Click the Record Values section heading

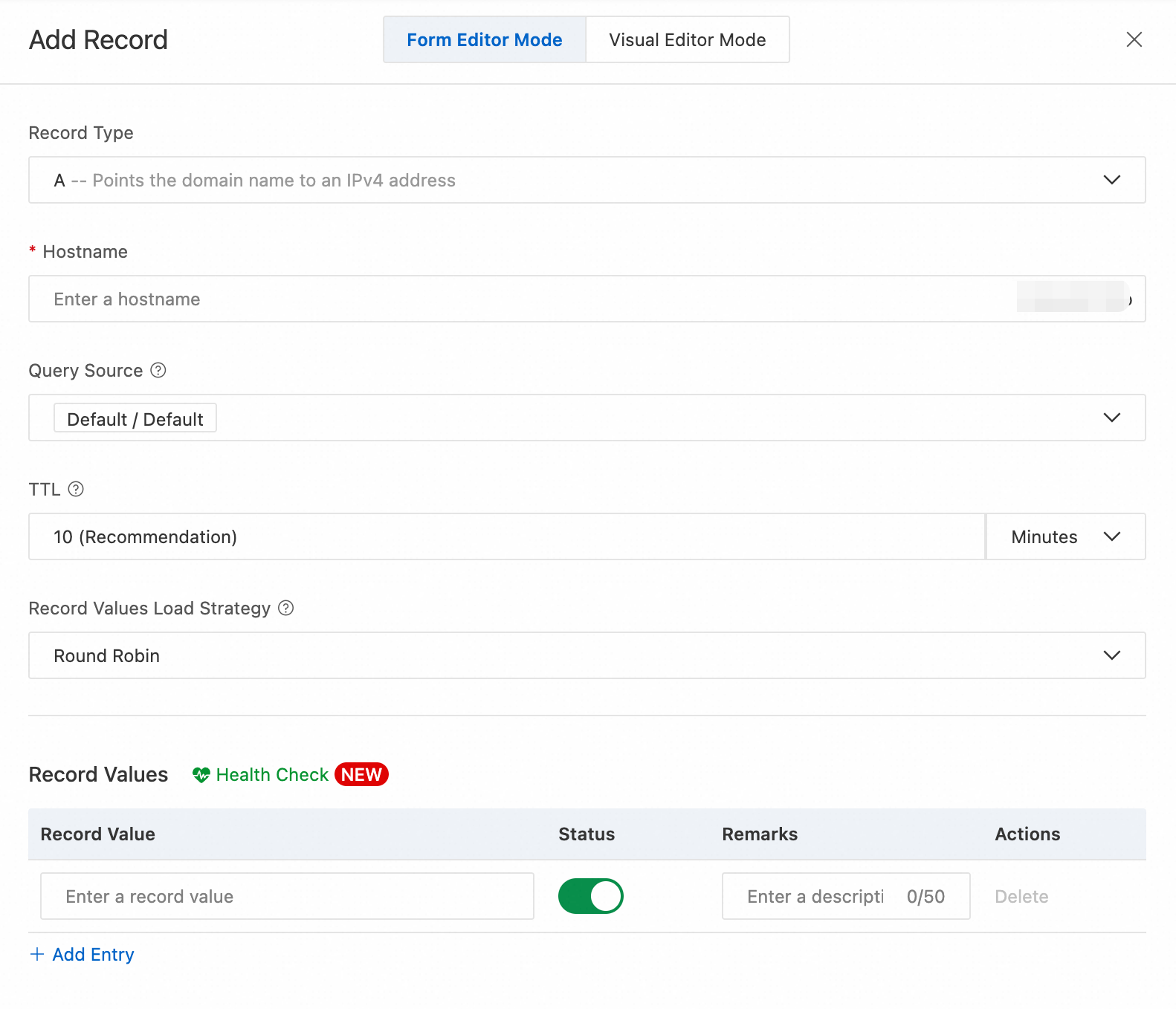98,774
